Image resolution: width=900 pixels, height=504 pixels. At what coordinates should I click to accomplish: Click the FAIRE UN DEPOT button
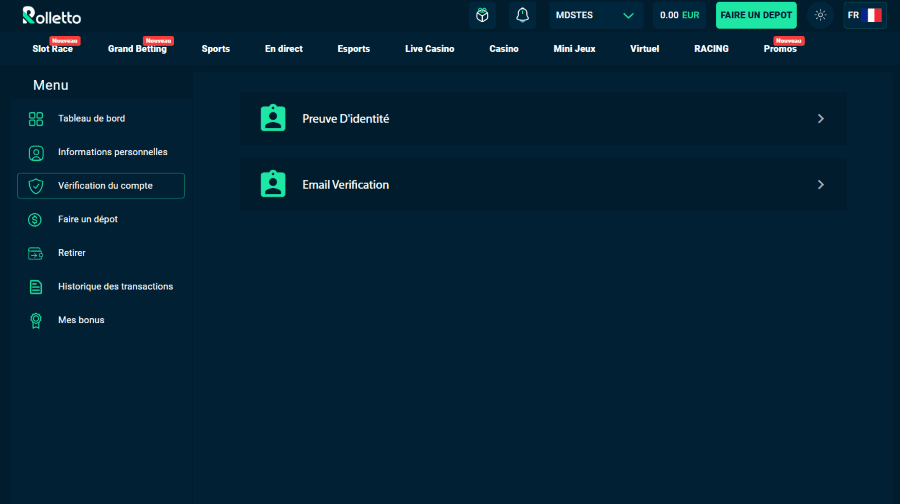[756, 15]
